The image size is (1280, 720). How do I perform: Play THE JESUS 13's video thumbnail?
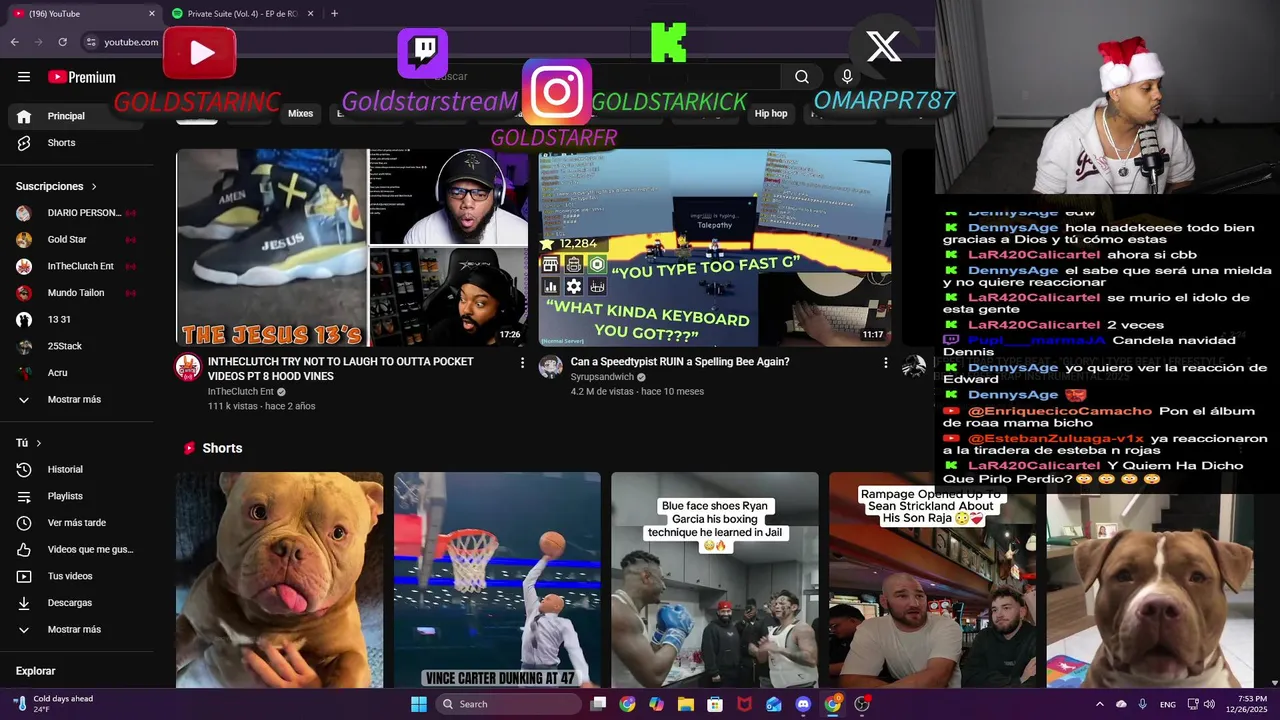pyautogui.click(x=352, y=247)
